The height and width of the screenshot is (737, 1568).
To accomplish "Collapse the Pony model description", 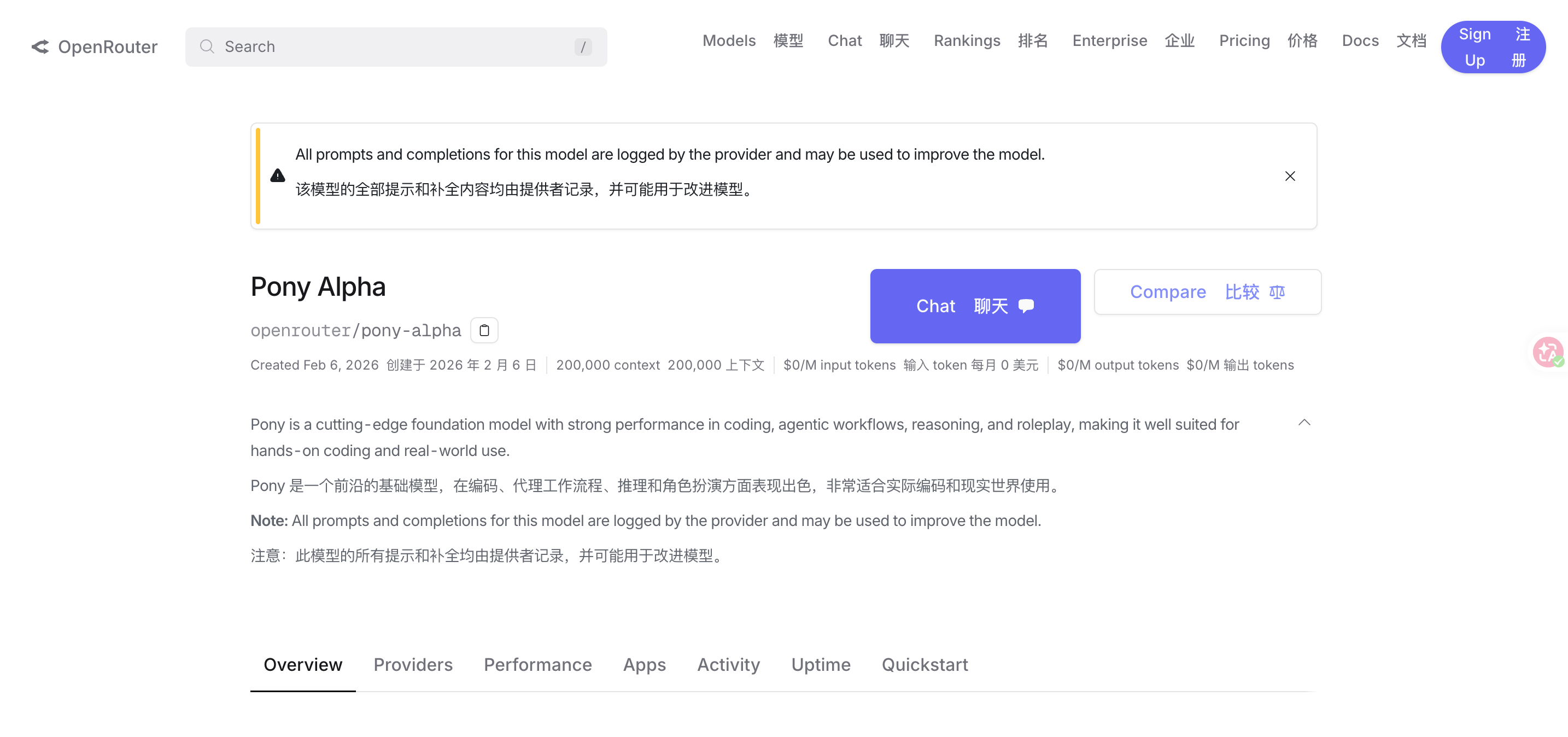I will [x=1304, y=423].
